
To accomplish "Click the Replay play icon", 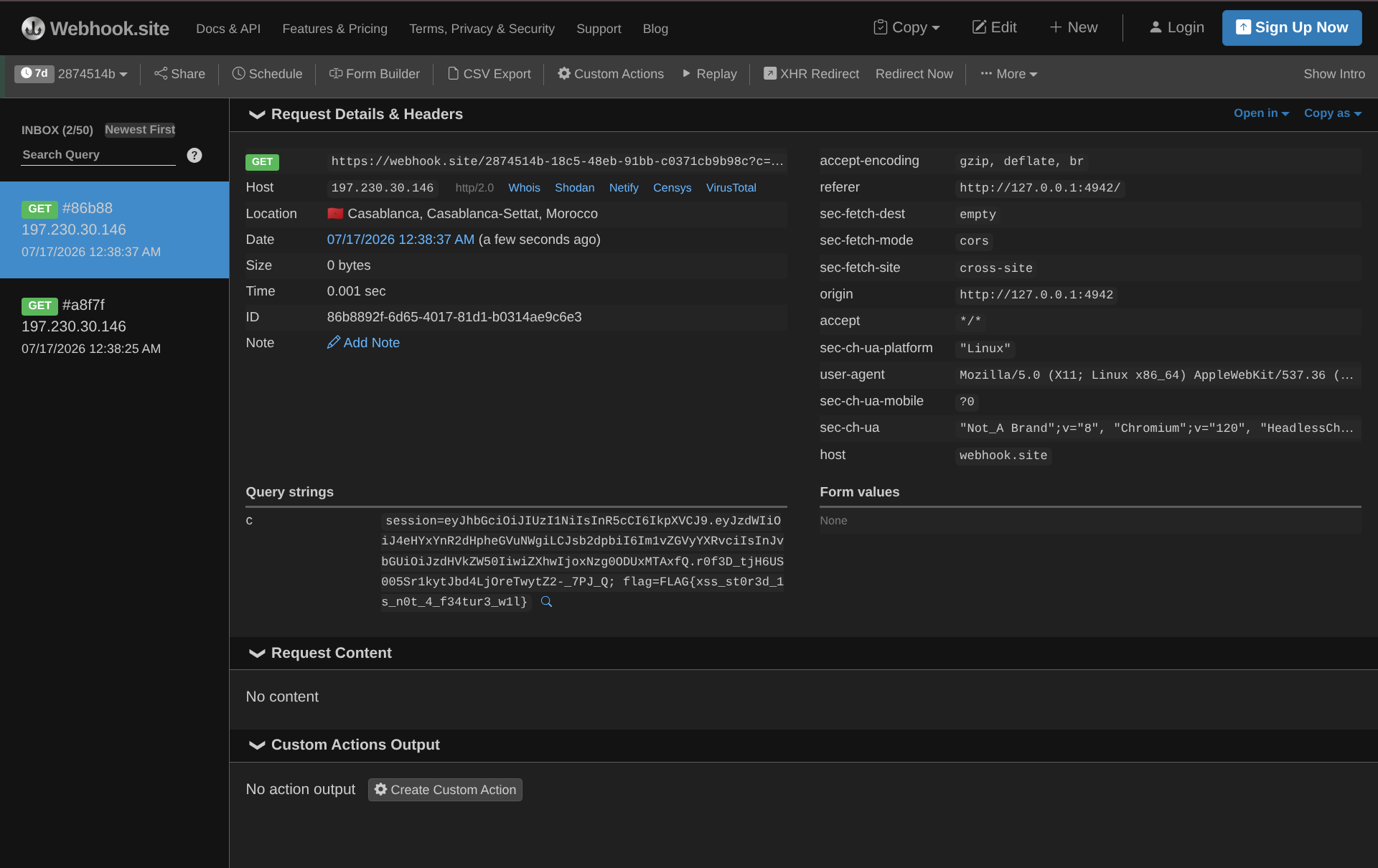I will coord(687,73).
